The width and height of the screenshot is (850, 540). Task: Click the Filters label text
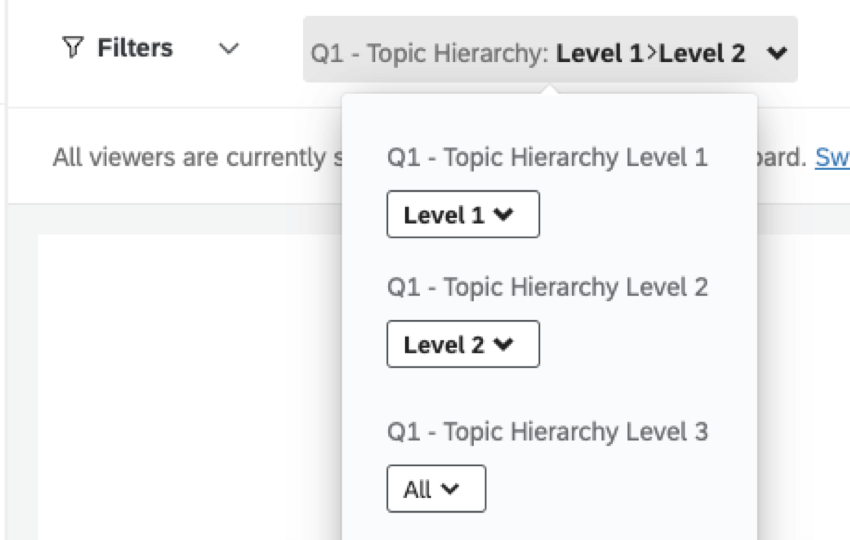coord(135,48)
